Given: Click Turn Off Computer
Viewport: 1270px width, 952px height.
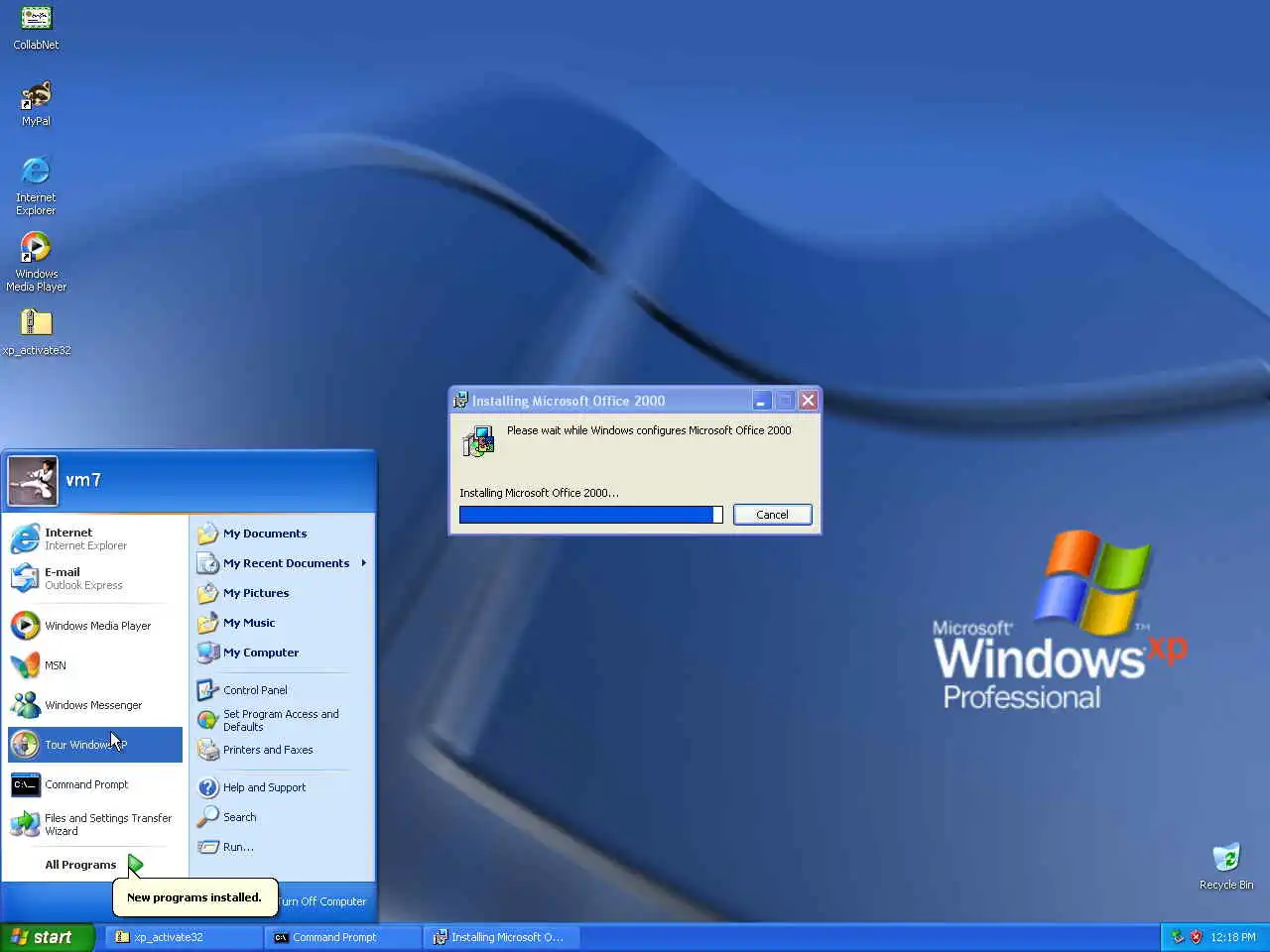Looking at the screenshot, I should (322, 901).
